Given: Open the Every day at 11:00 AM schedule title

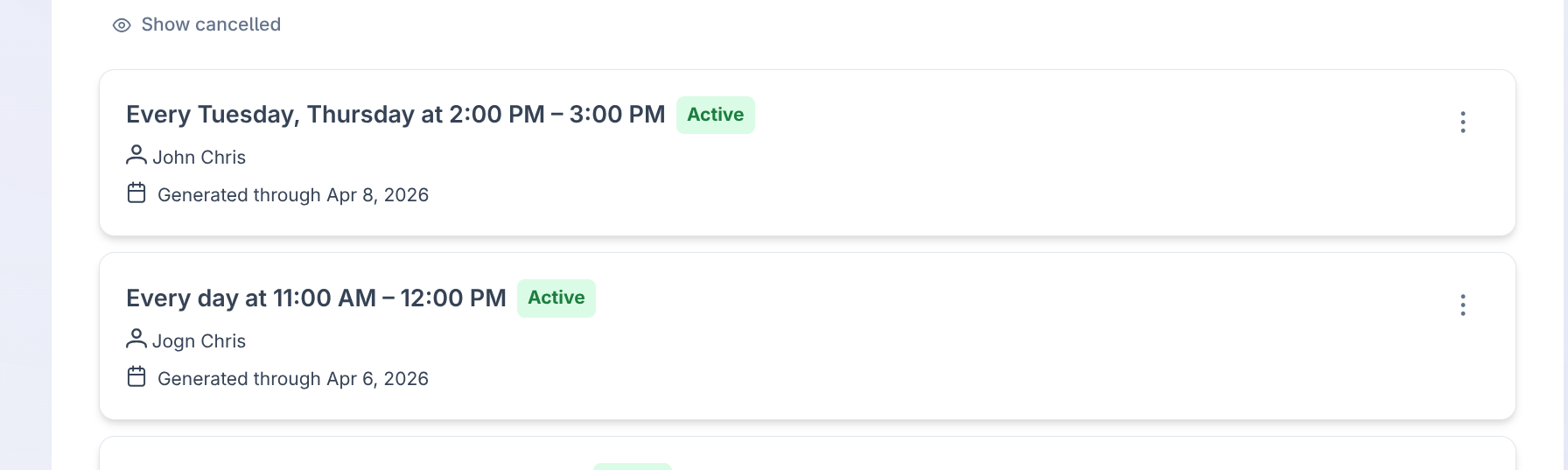Looking at the screenshot, I should coord(316,298).
